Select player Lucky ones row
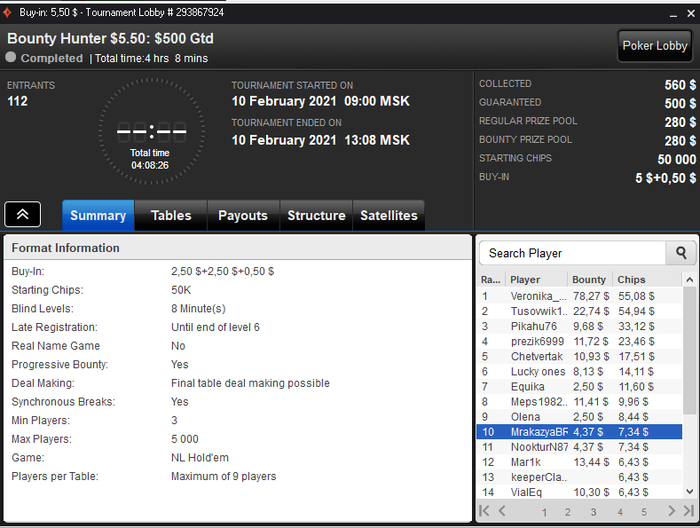Screen dimensions: 700x528 point(579,371)
